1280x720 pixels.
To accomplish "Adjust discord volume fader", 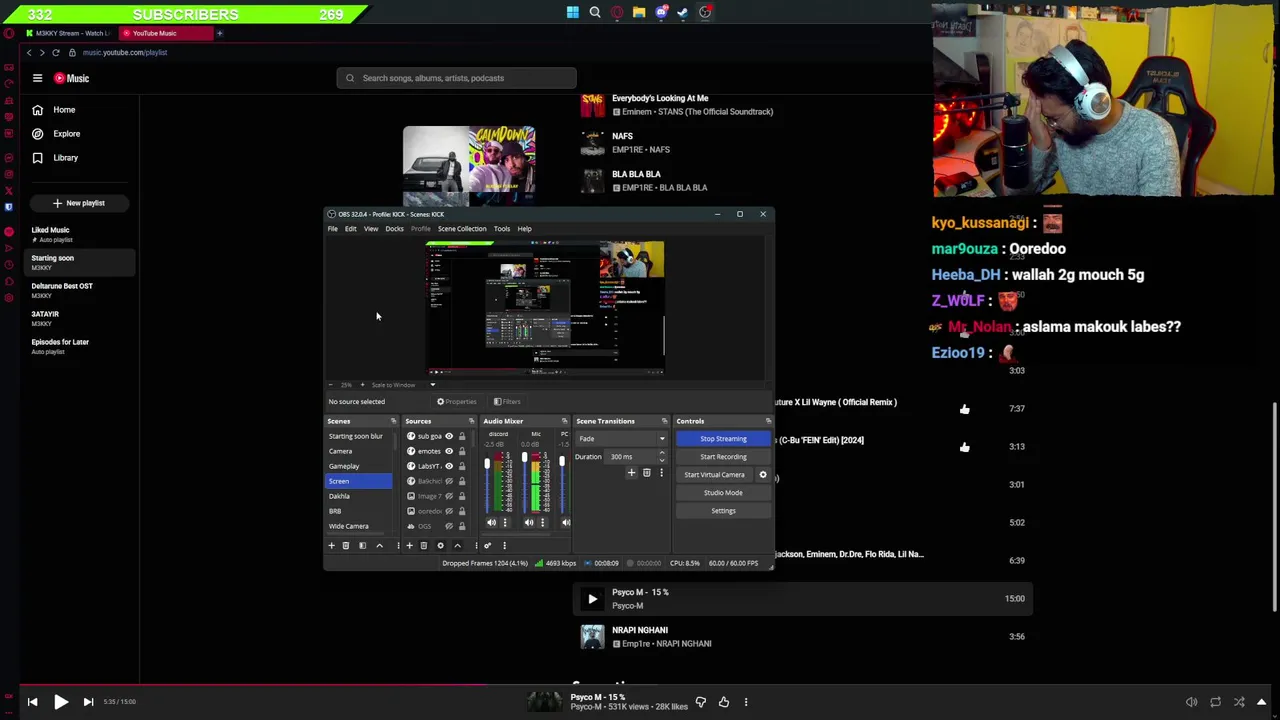I will 487,464.
